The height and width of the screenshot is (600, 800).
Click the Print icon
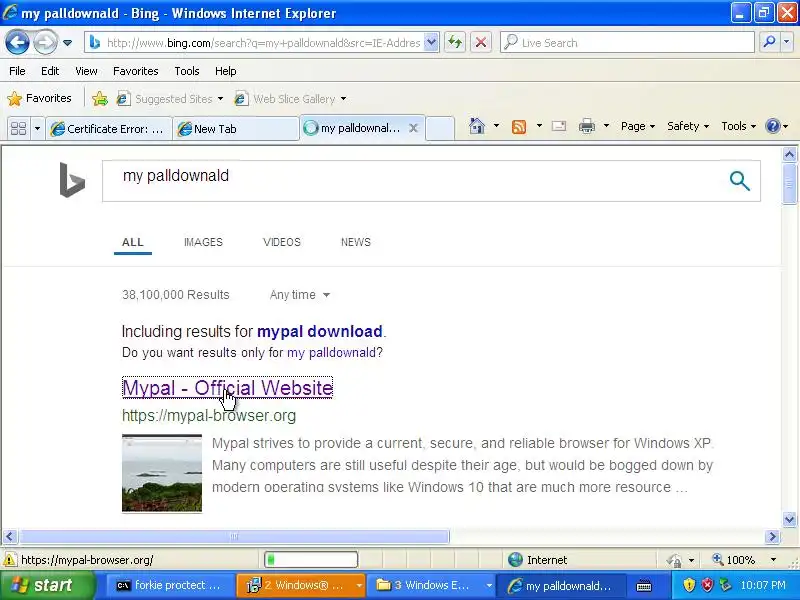click(x=587, y=126)
